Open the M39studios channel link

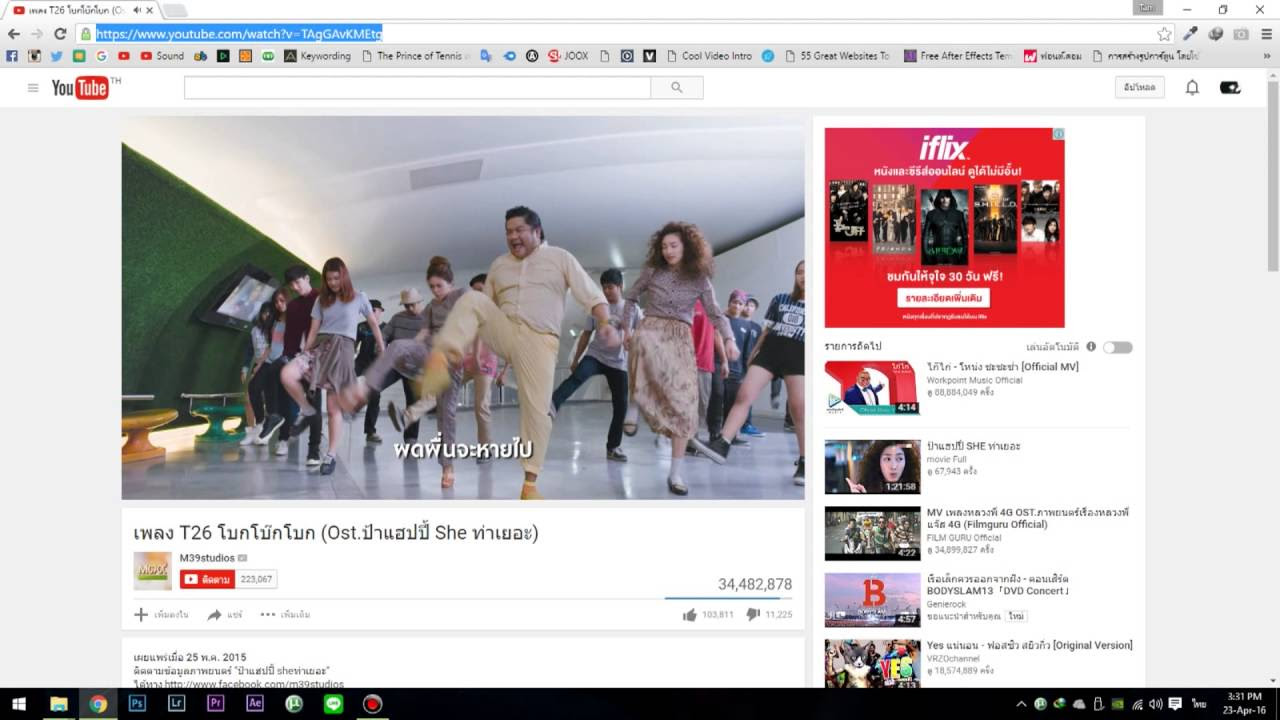tap(207, 558)
